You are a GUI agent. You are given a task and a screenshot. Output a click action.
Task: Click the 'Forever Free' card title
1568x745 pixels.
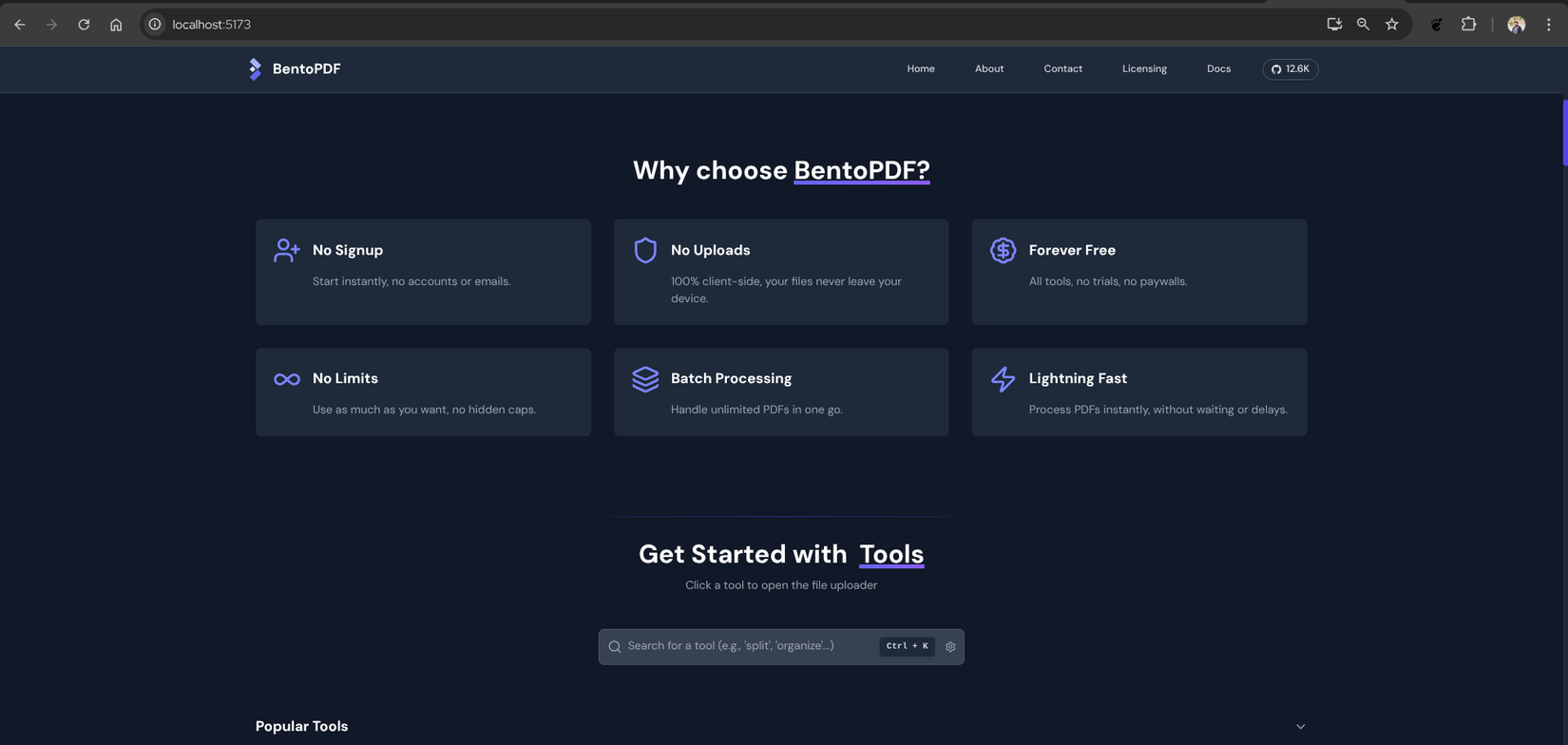point(1072,250)
